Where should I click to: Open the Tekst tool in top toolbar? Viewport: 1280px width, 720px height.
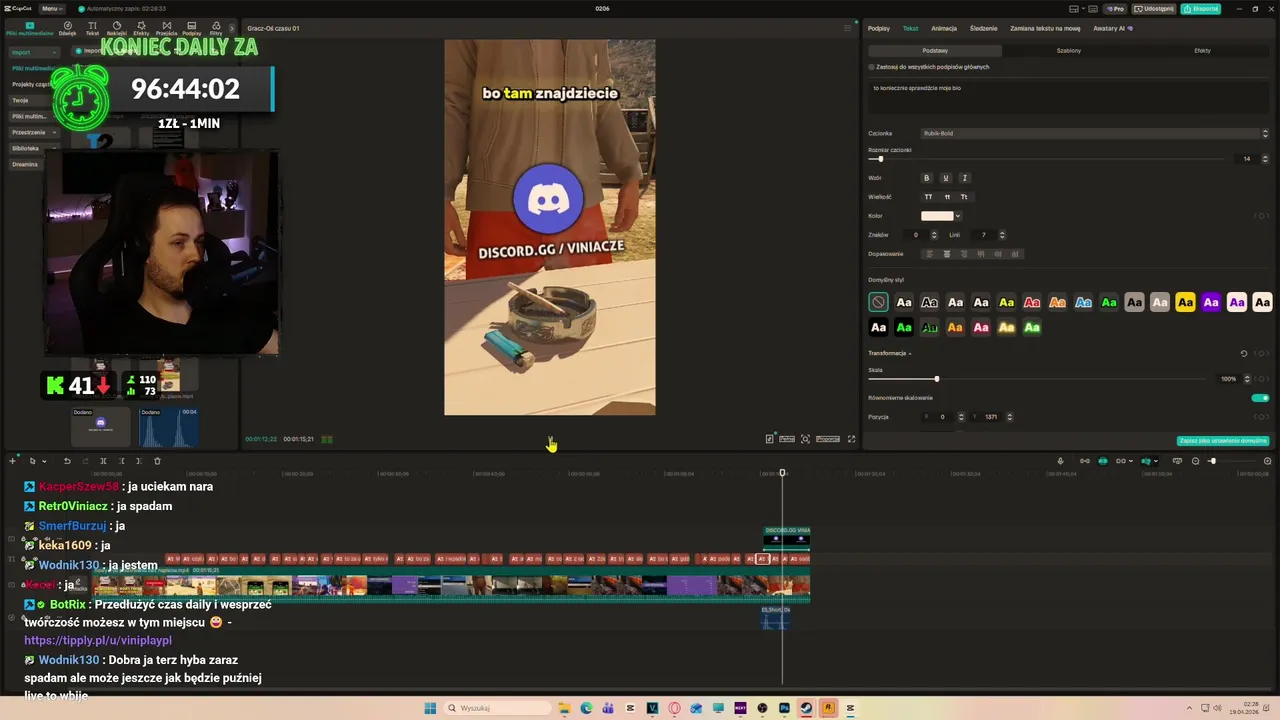point(92,28)
